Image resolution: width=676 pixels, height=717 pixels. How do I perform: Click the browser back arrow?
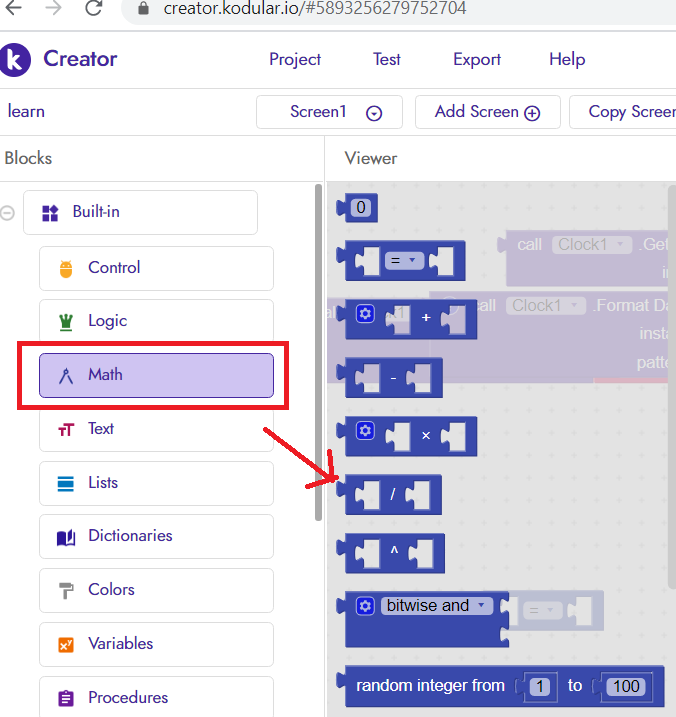[x=13, y=8]
